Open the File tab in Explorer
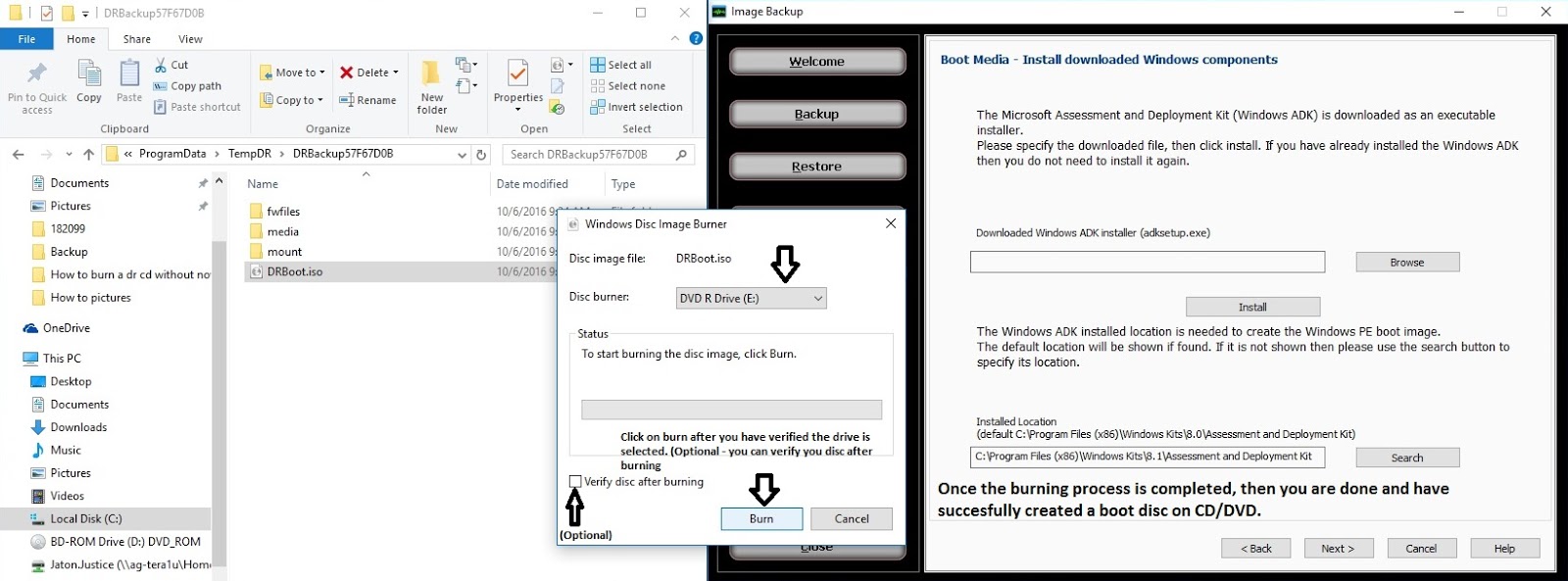The width and height of the screenshot is (1568, 581). (26, 39)
